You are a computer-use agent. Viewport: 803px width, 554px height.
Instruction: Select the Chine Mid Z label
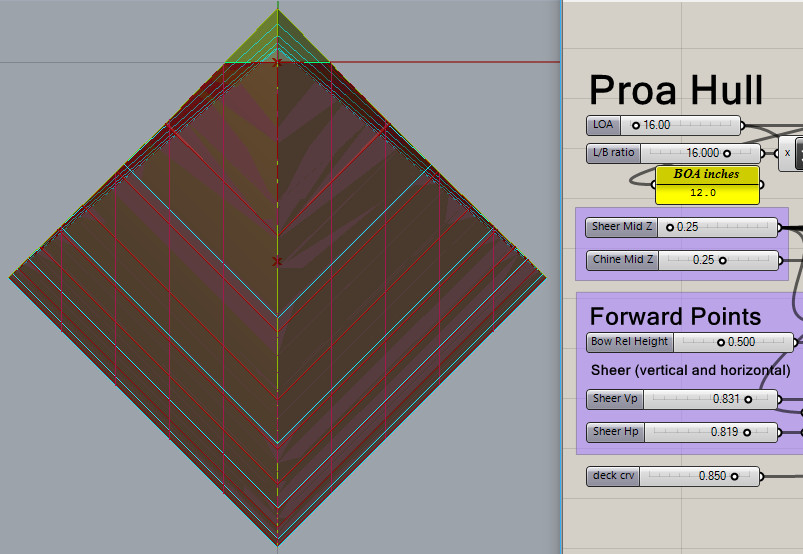click(x=623, y=260)
